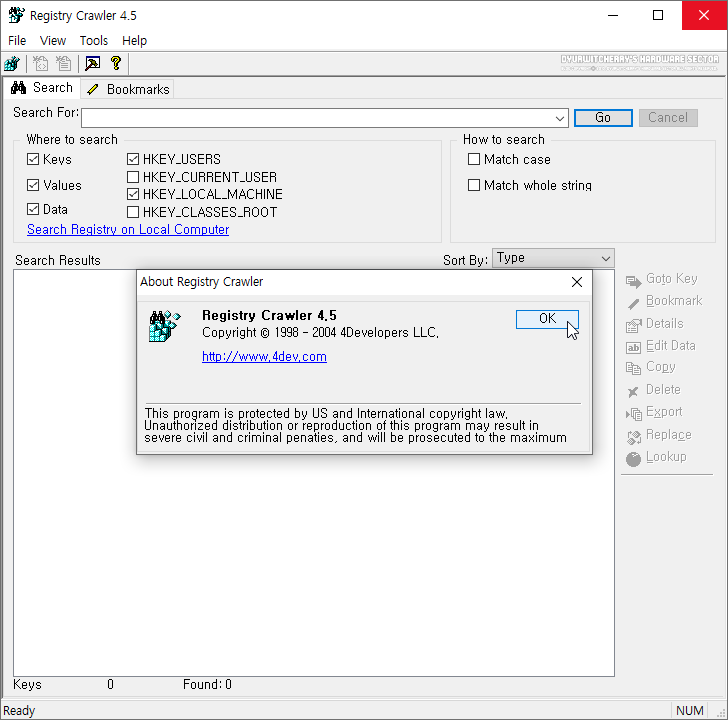This screenshot has height=720, width=728.
Task: Click the Export icon in the side panel
Action: [633, 414]
